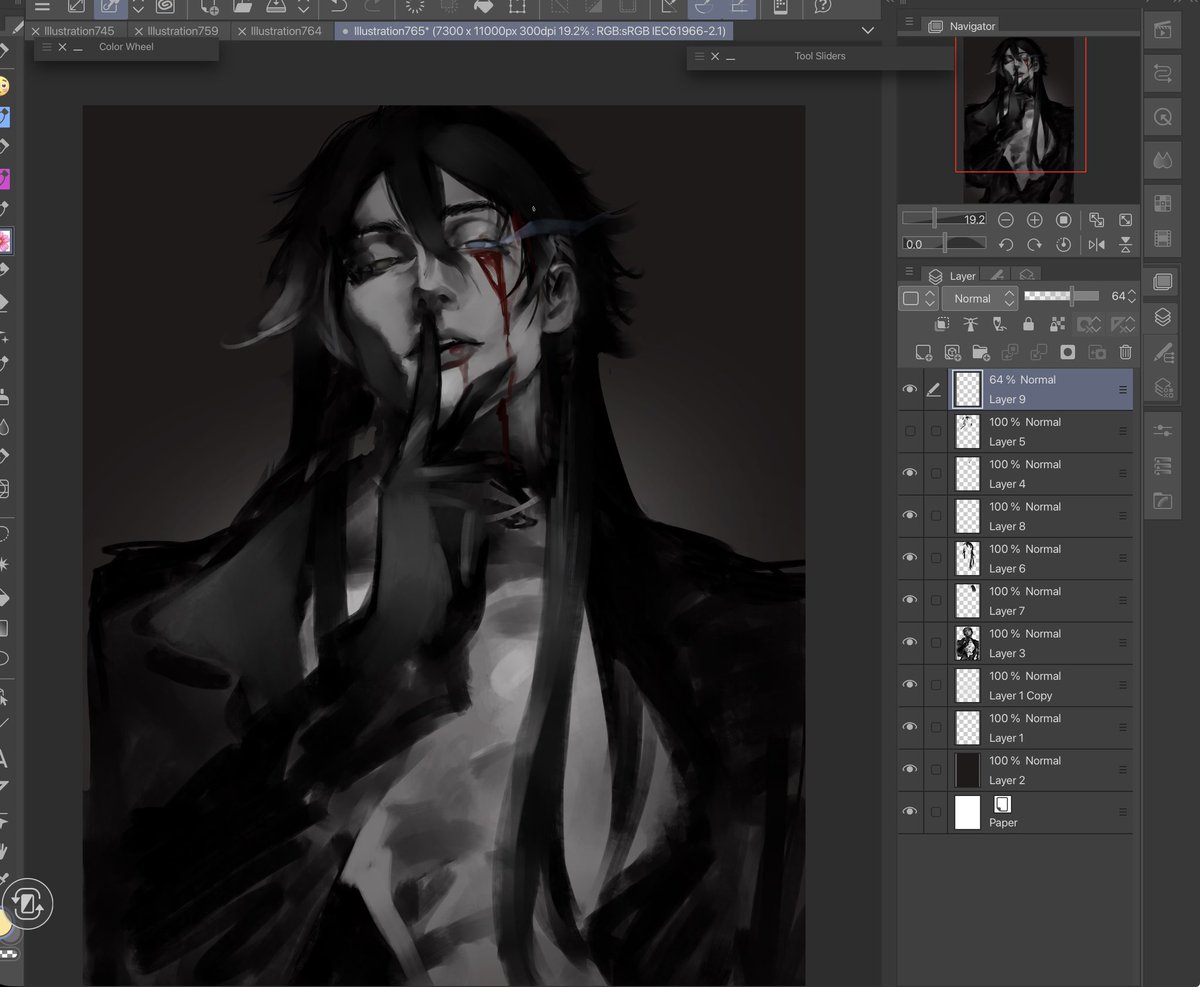Click the circular rotate button at bottom left

point(28,904)
